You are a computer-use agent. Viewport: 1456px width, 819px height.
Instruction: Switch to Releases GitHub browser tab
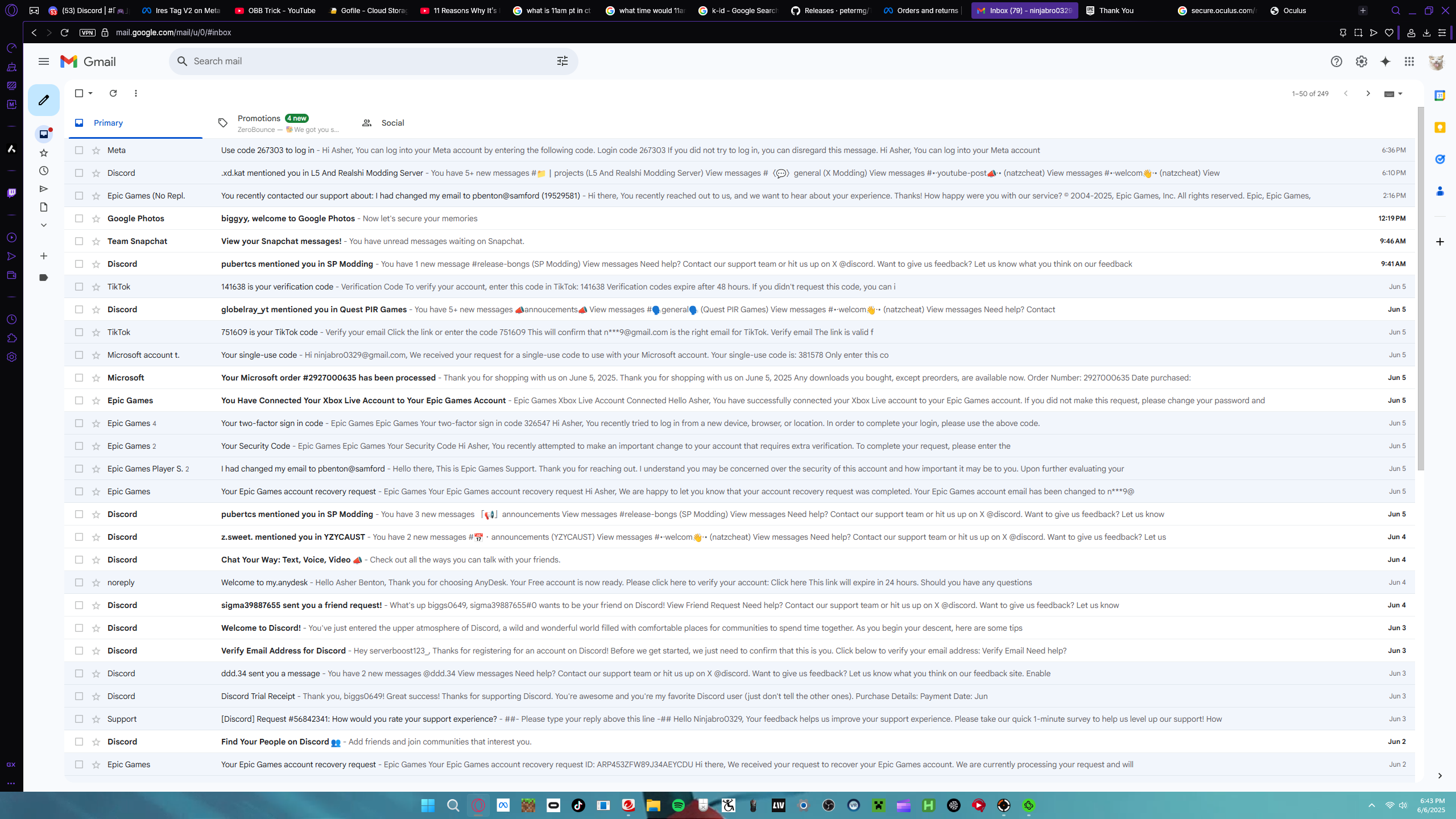pyautogui.click(x=832, y=10)
